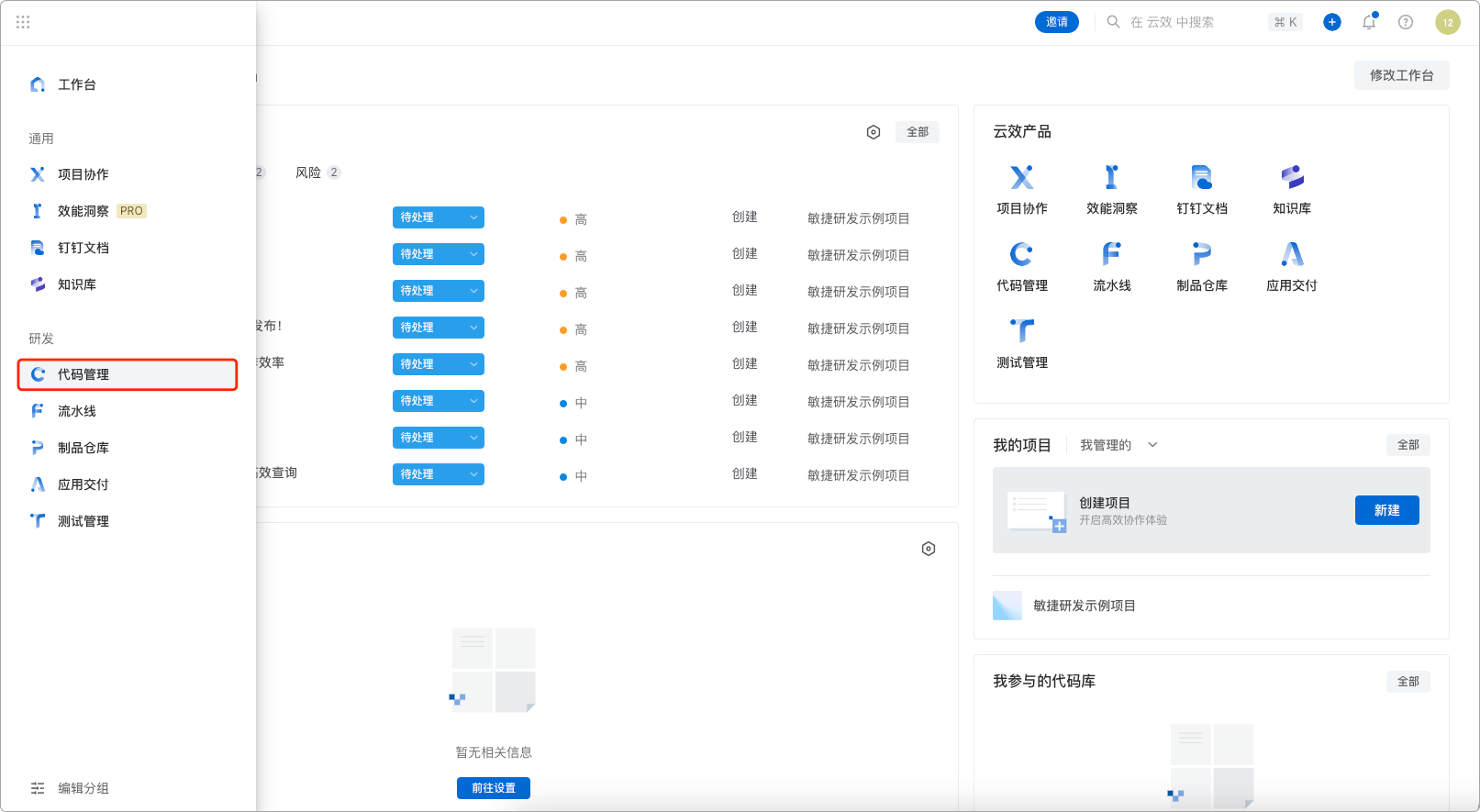Open the notification bell icon
This screenshot has height=812, width=1480.
point(1369,22)
